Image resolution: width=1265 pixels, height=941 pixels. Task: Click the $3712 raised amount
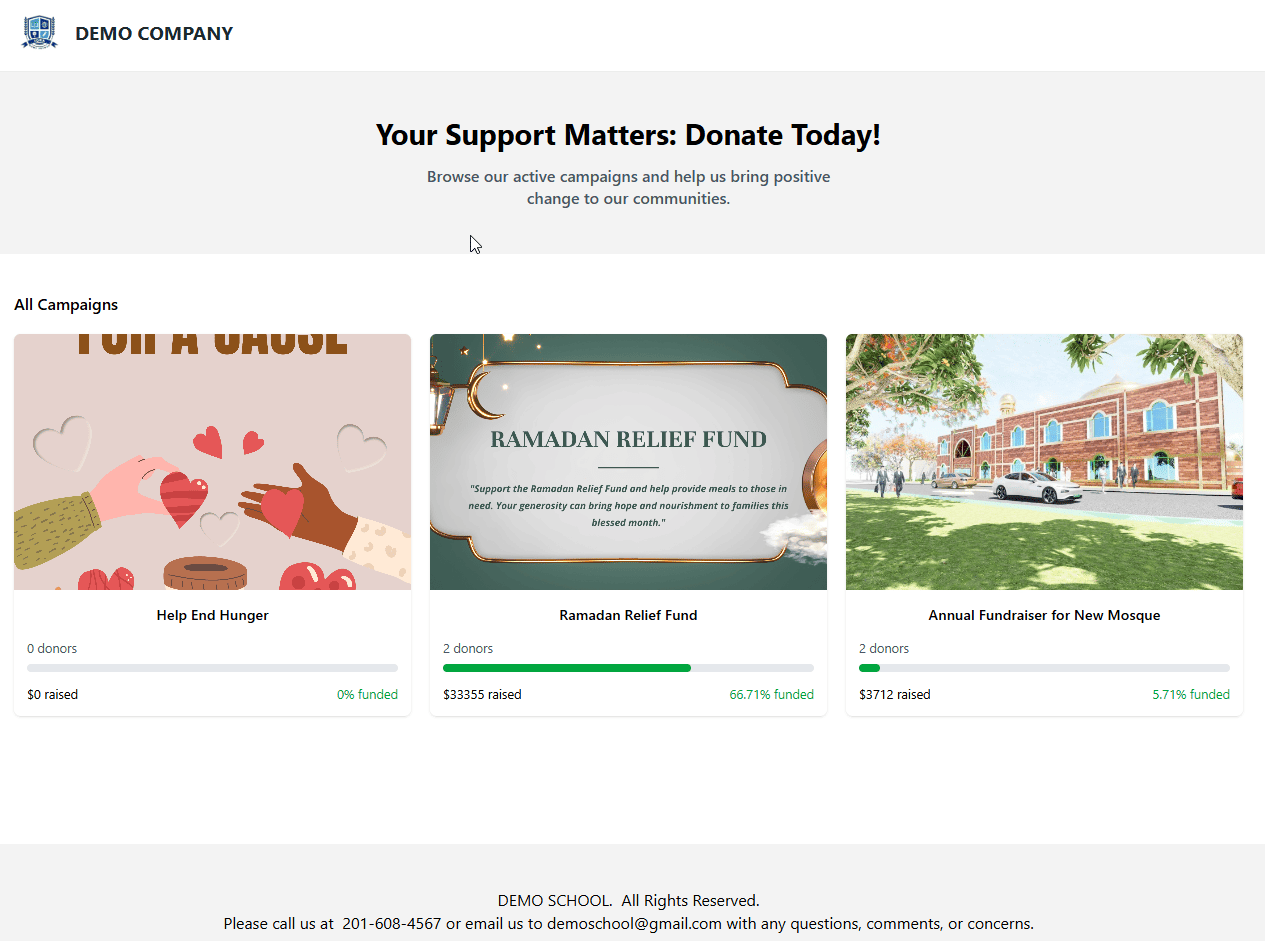[x=894, y=695]
